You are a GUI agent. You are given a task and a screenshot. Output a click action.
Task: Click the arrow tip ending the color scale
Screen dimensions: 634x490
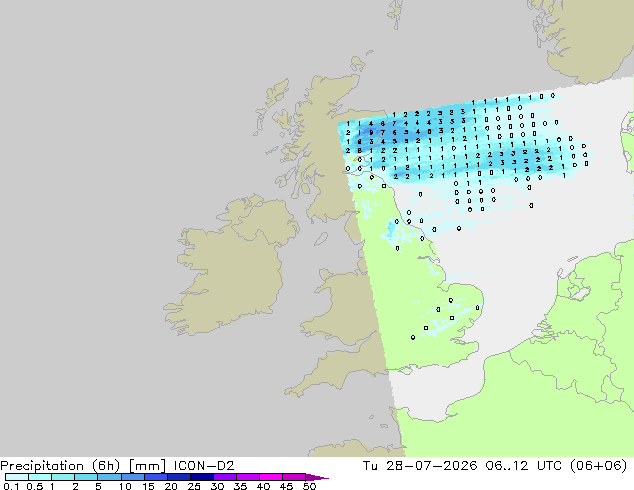click(317, 477)
